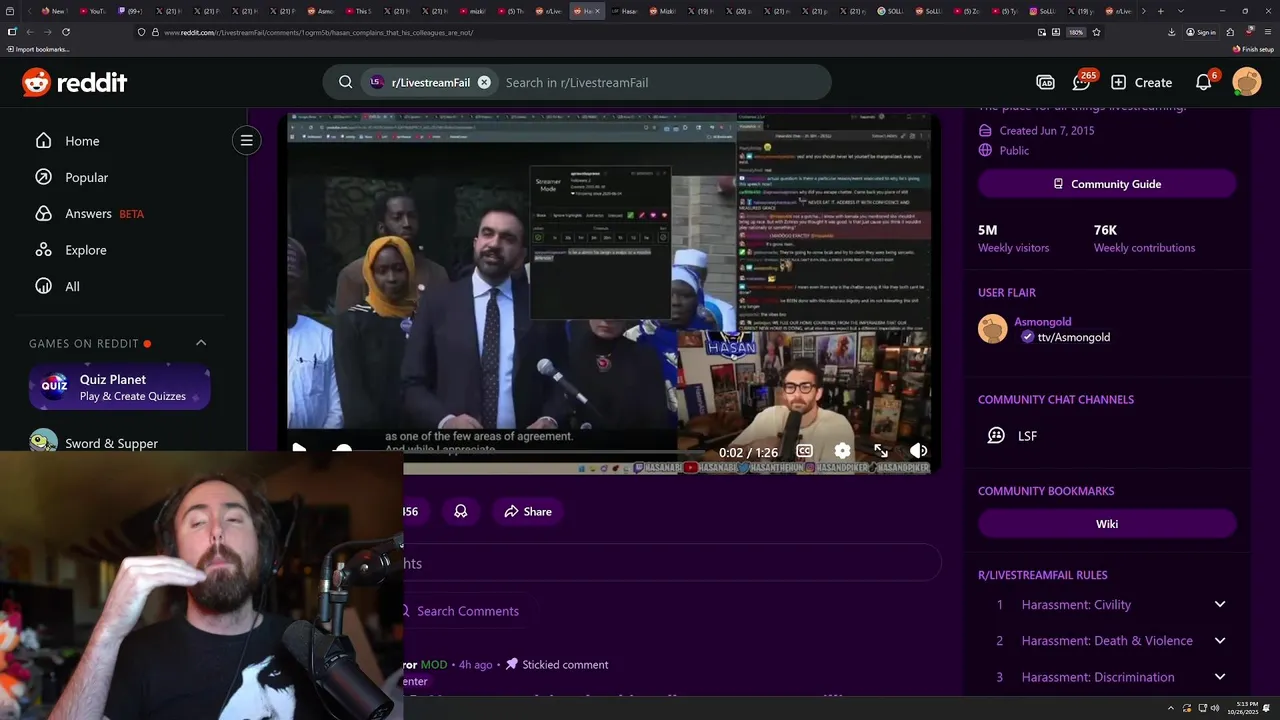Open the Community Guide
Image resolution: width=1280 pixels, height=720 pixels.
point(1107,184)
